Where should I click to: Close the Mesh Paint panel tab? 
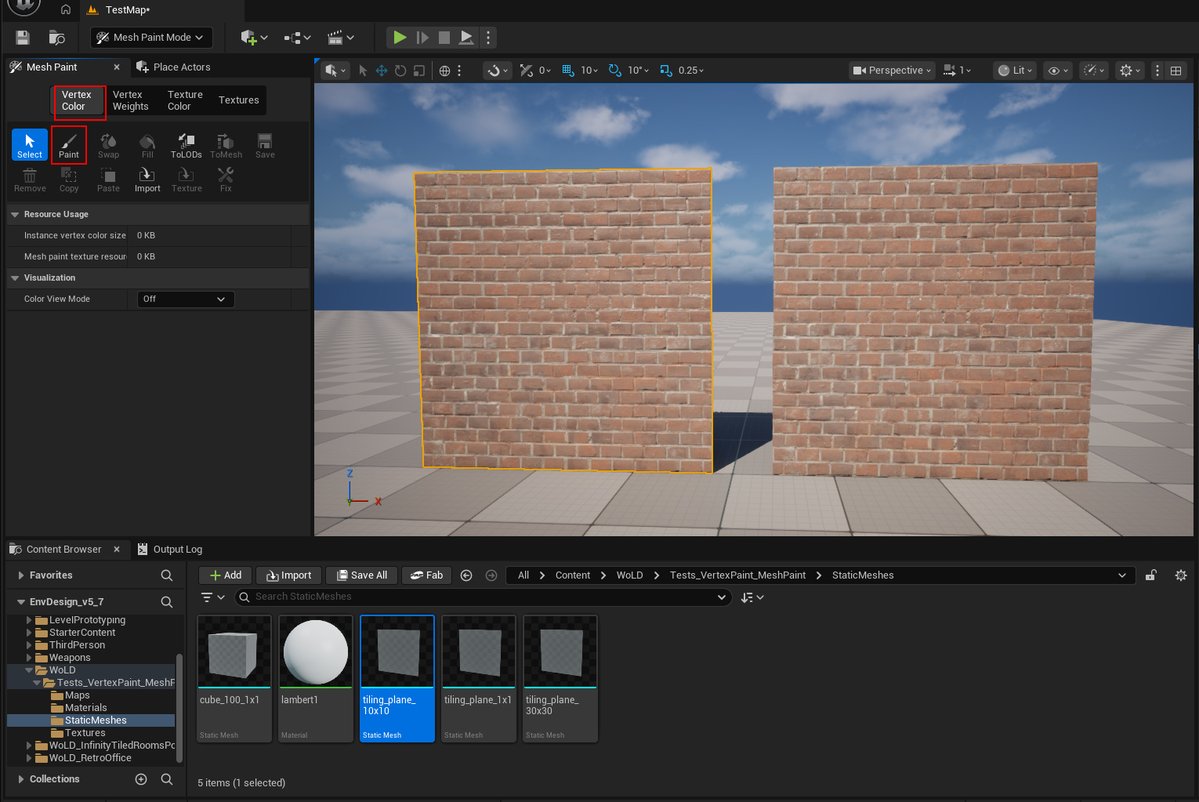116,67
